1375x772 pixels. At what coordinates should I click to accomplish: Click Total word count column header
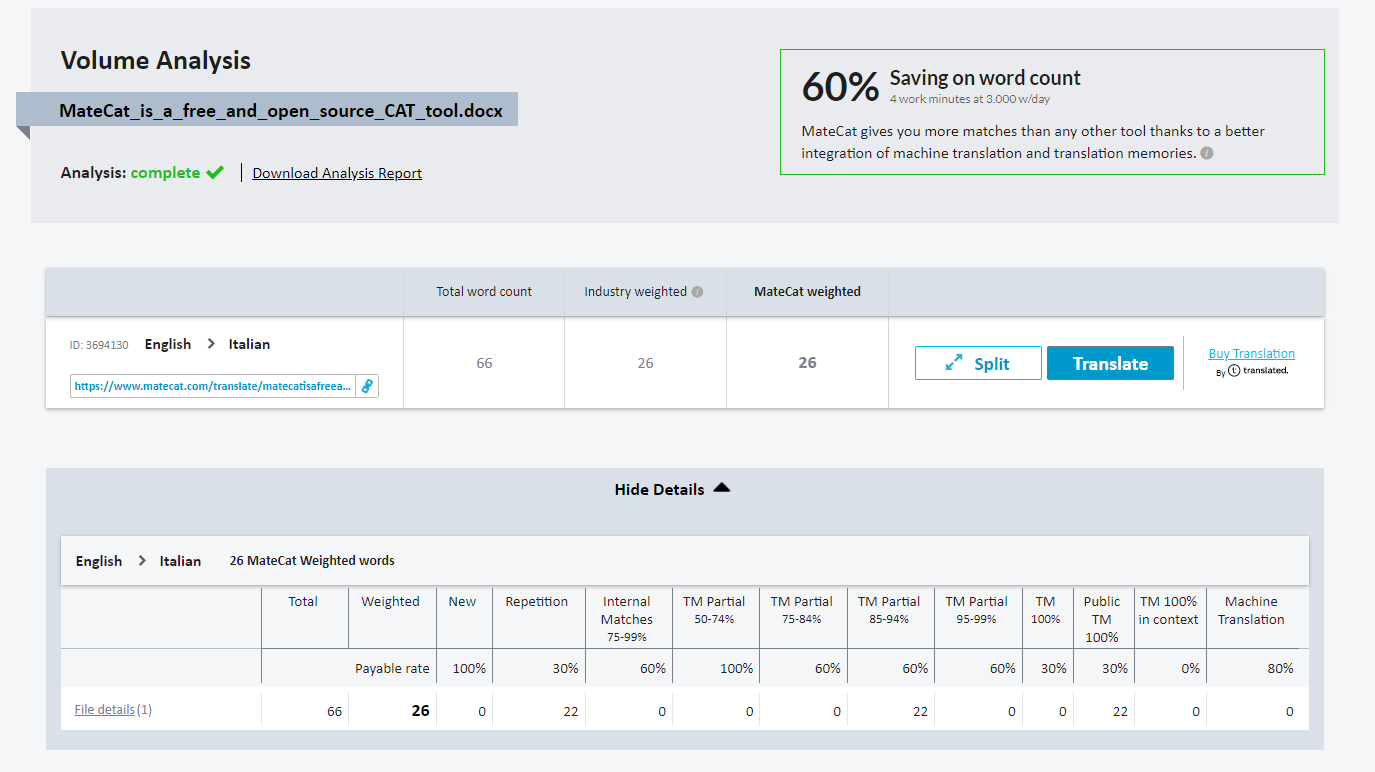[484, 292]
